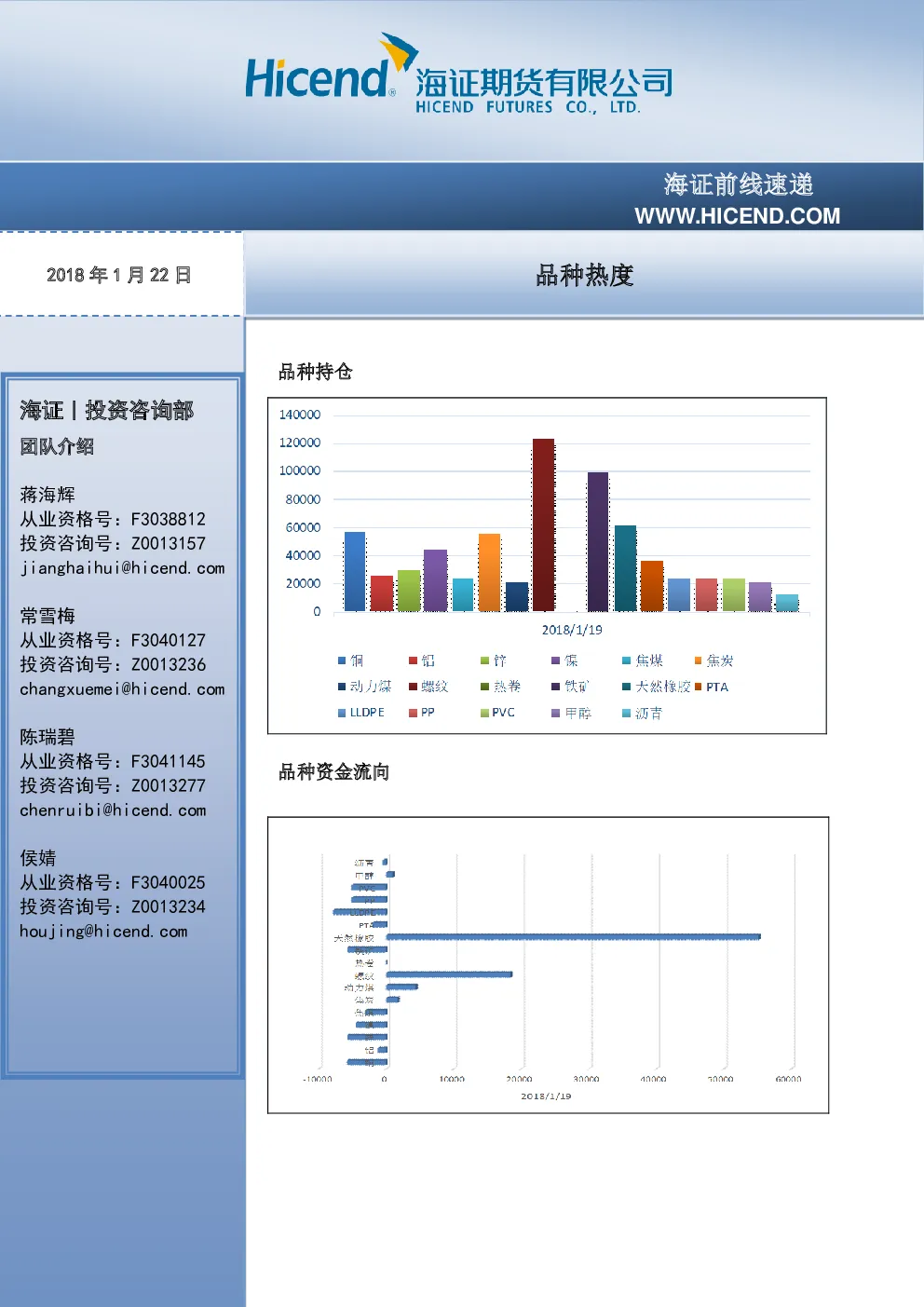Select the name 侯婧
The image size is (924, 1307).
pyautogui.click(x=38, y=858)
